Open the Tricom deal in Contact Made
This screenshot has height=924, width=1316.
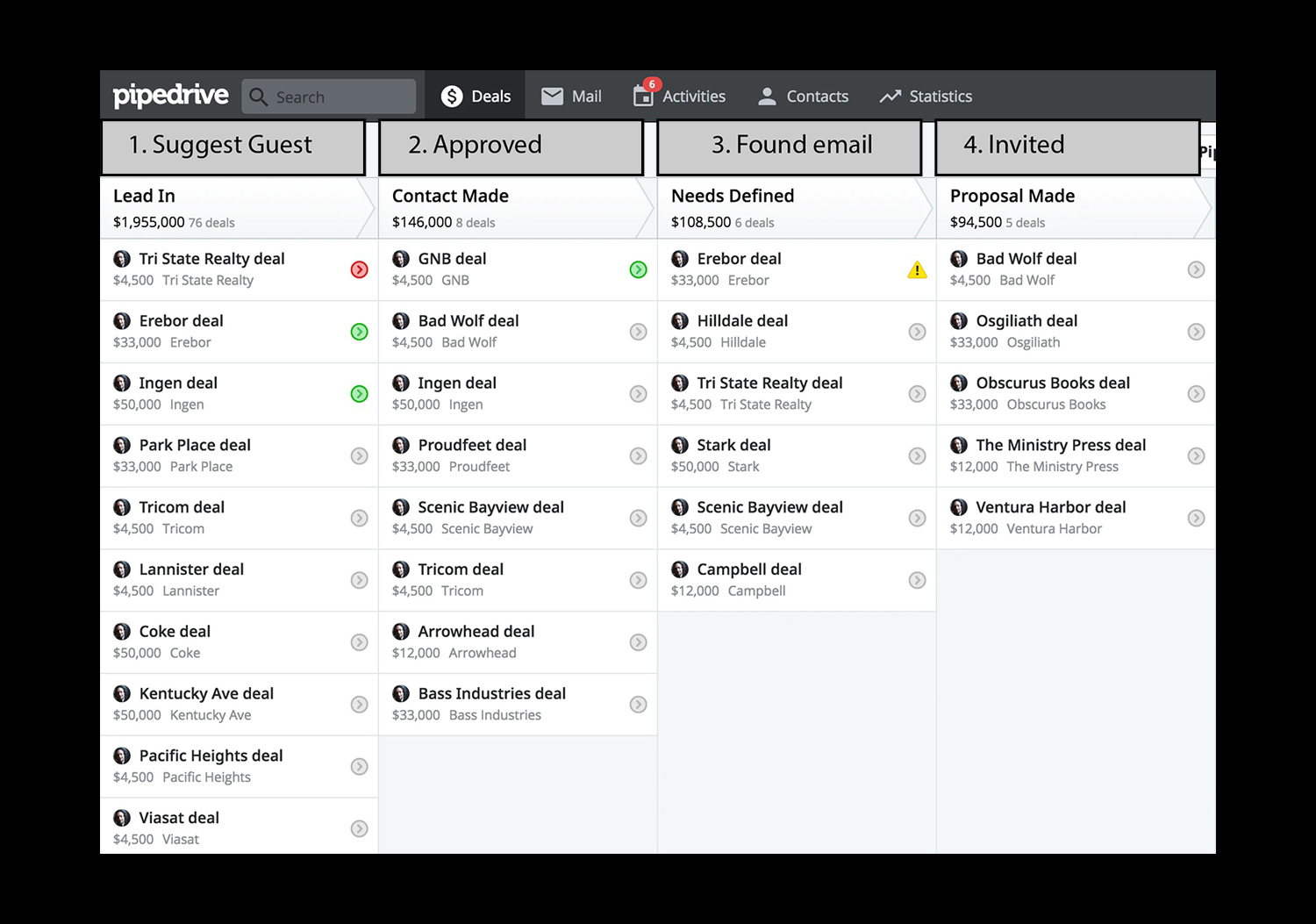[518, 580]
